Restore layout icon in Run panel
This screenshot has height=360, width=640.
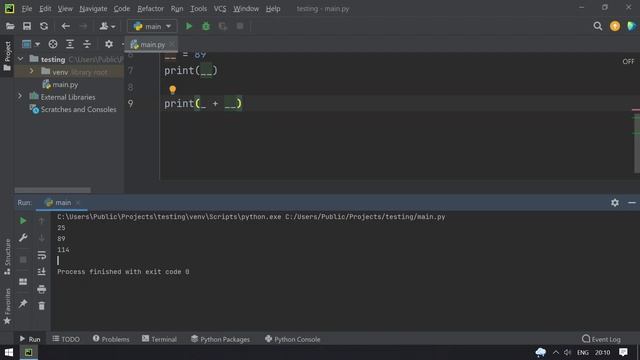(23, 282)
